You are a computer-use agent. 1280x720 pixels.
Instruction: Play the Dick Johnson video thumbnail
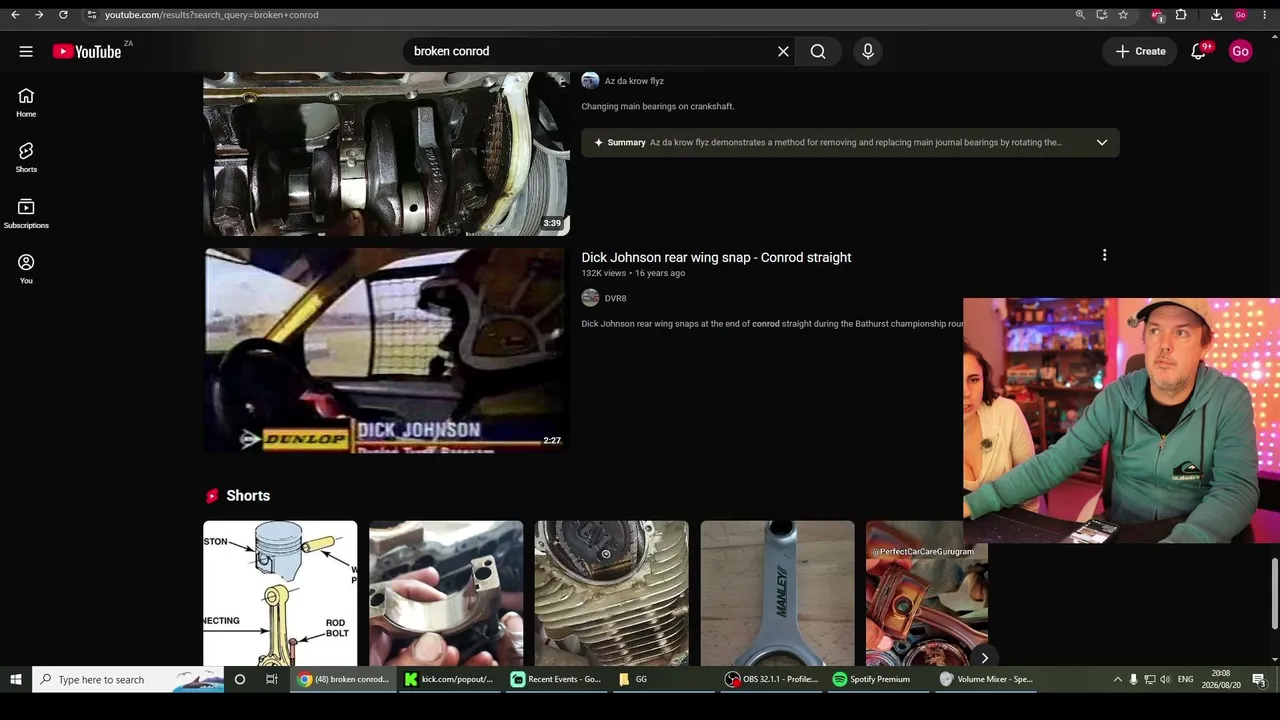386,350
